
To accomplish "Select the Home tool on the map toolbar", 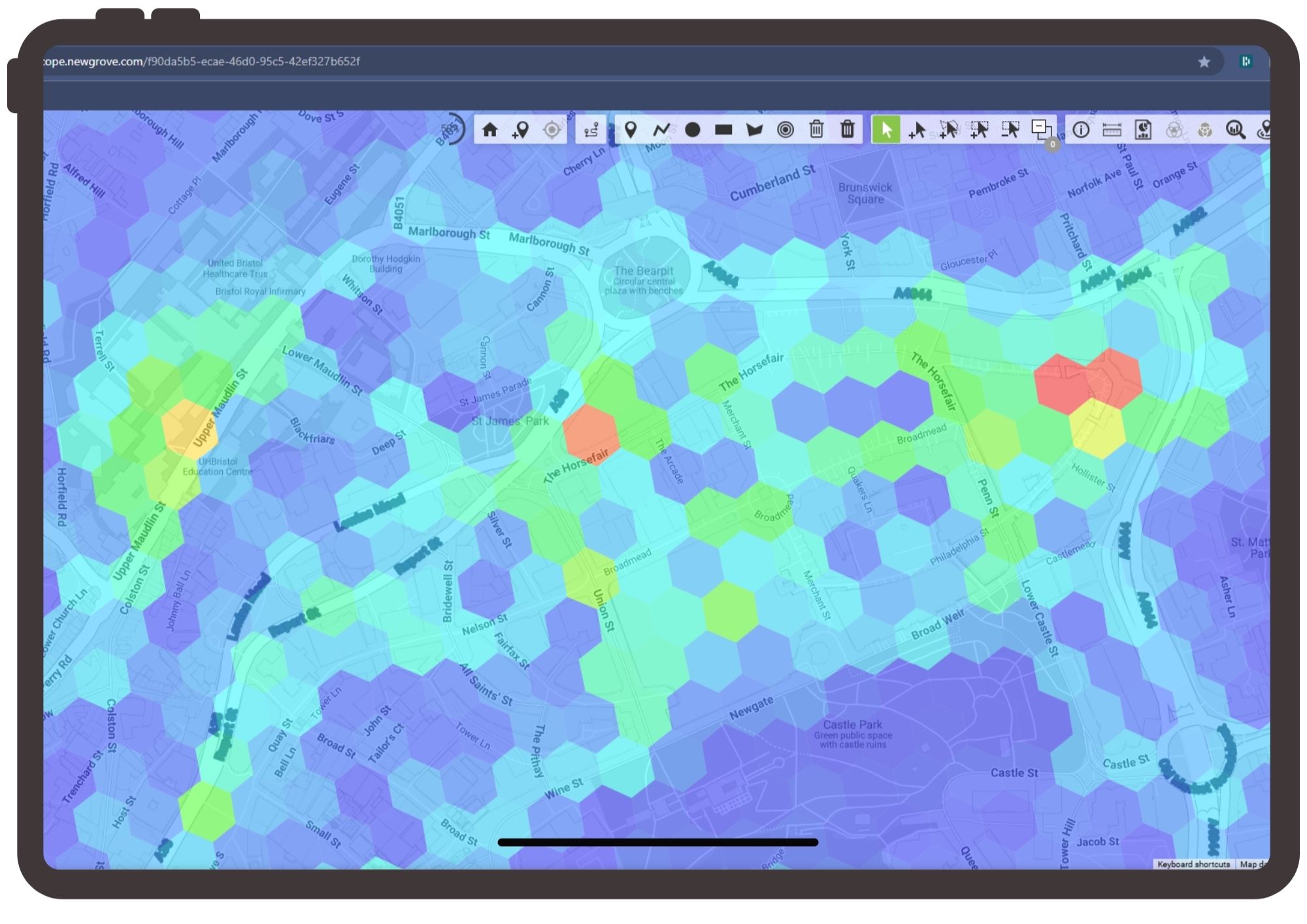I will coord(489,131).
